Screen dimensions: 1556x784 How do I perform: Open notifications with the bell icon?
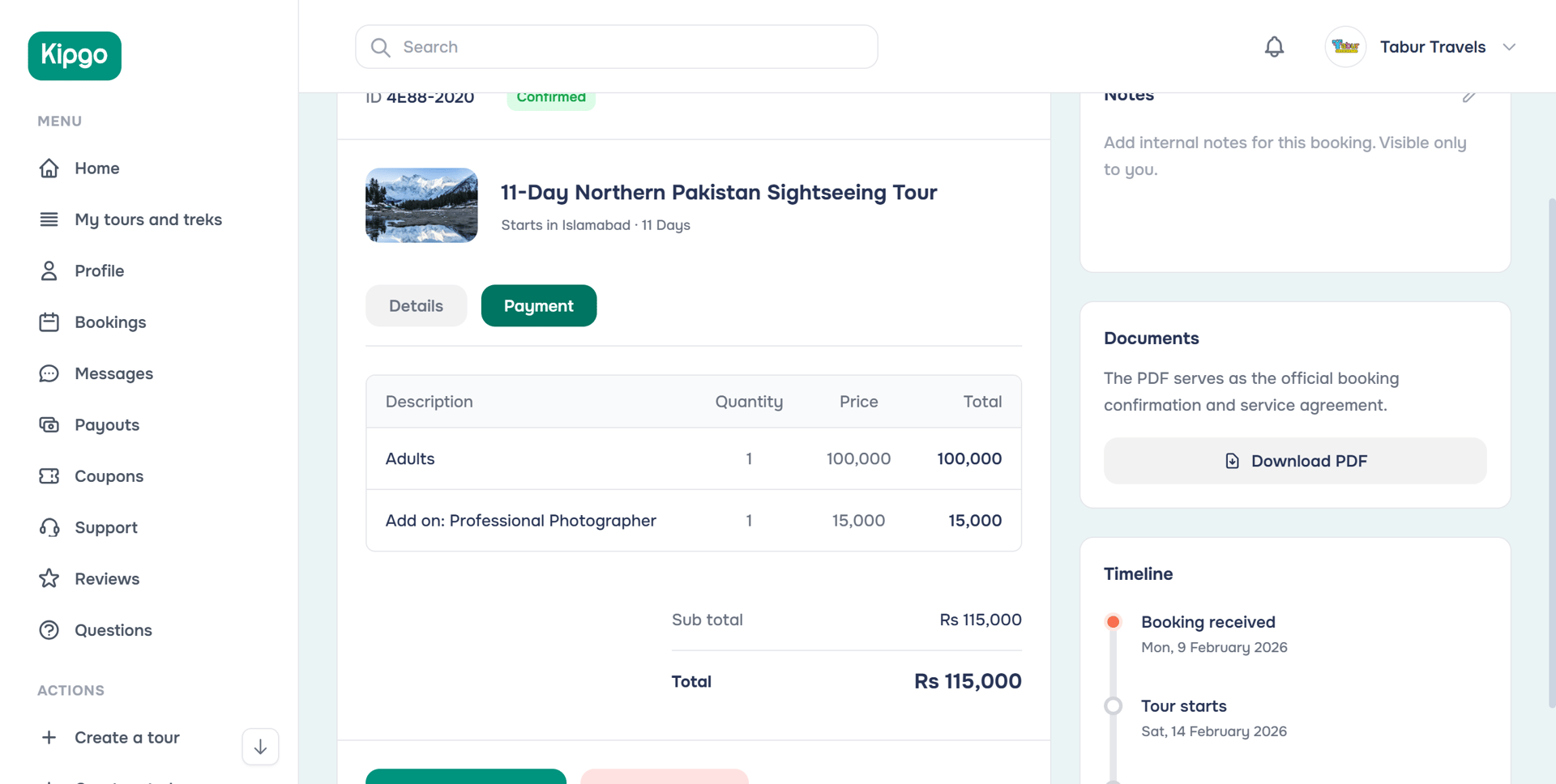coord(1274,46)
